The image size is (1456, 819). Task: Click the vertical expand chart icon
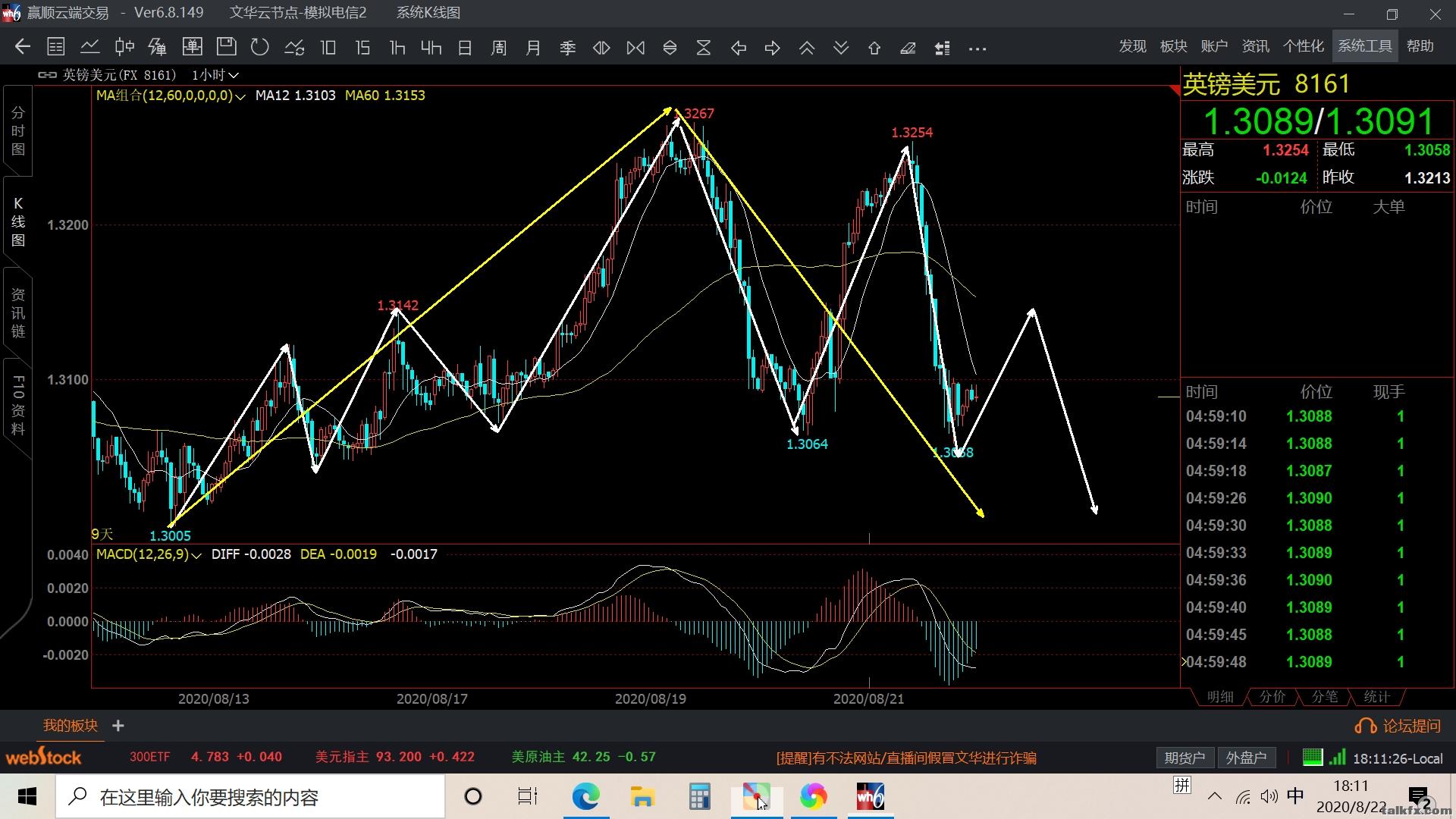click(x=670, y=48)
